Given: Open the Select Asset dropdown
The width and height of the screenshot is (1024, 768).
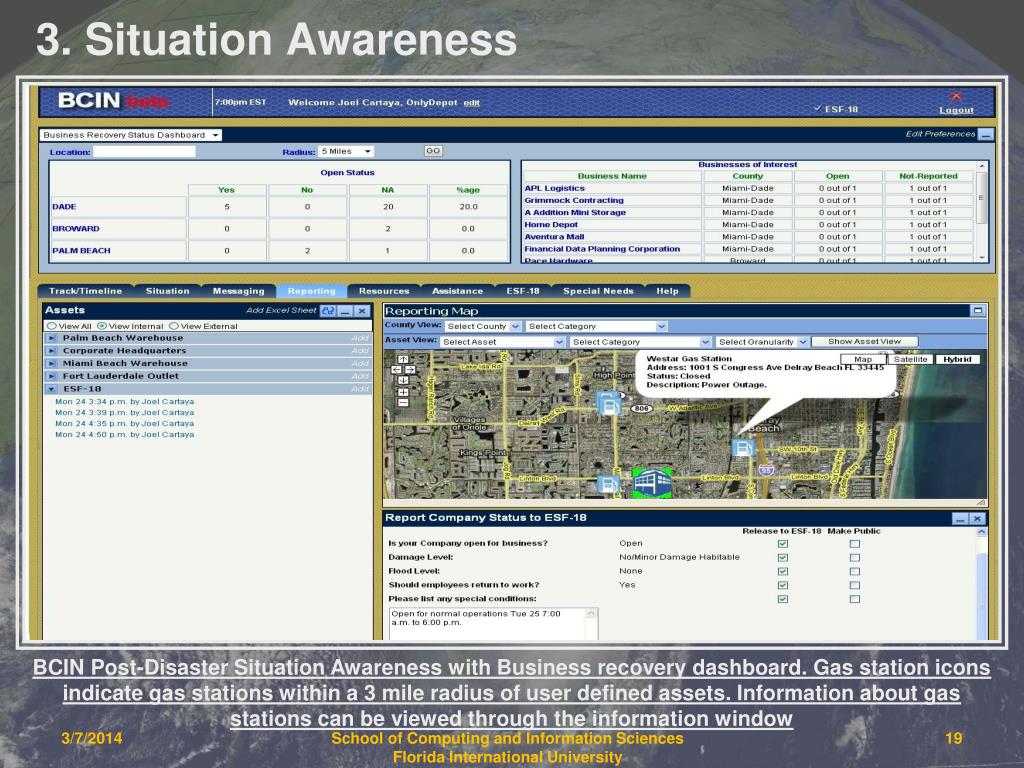Looking at the screenshot, I should (502, 342).
